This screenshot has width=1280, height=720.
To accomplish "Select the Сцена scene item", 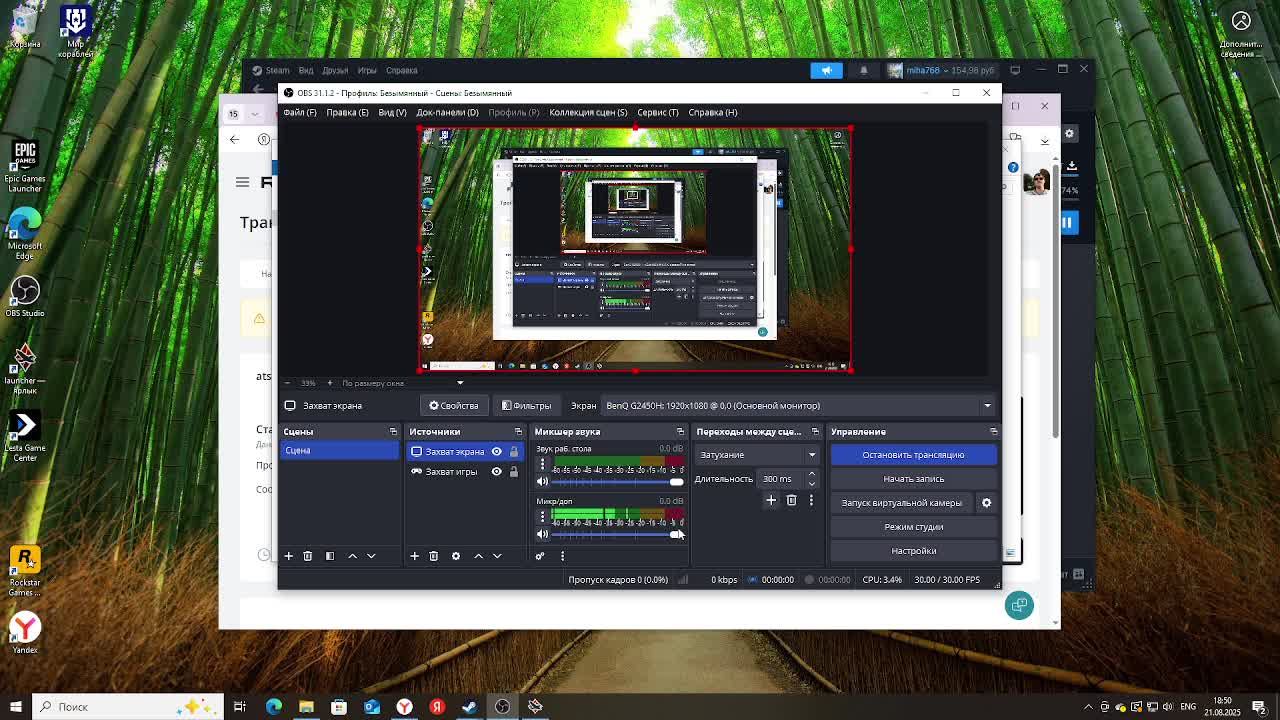I will click(340, 451).
